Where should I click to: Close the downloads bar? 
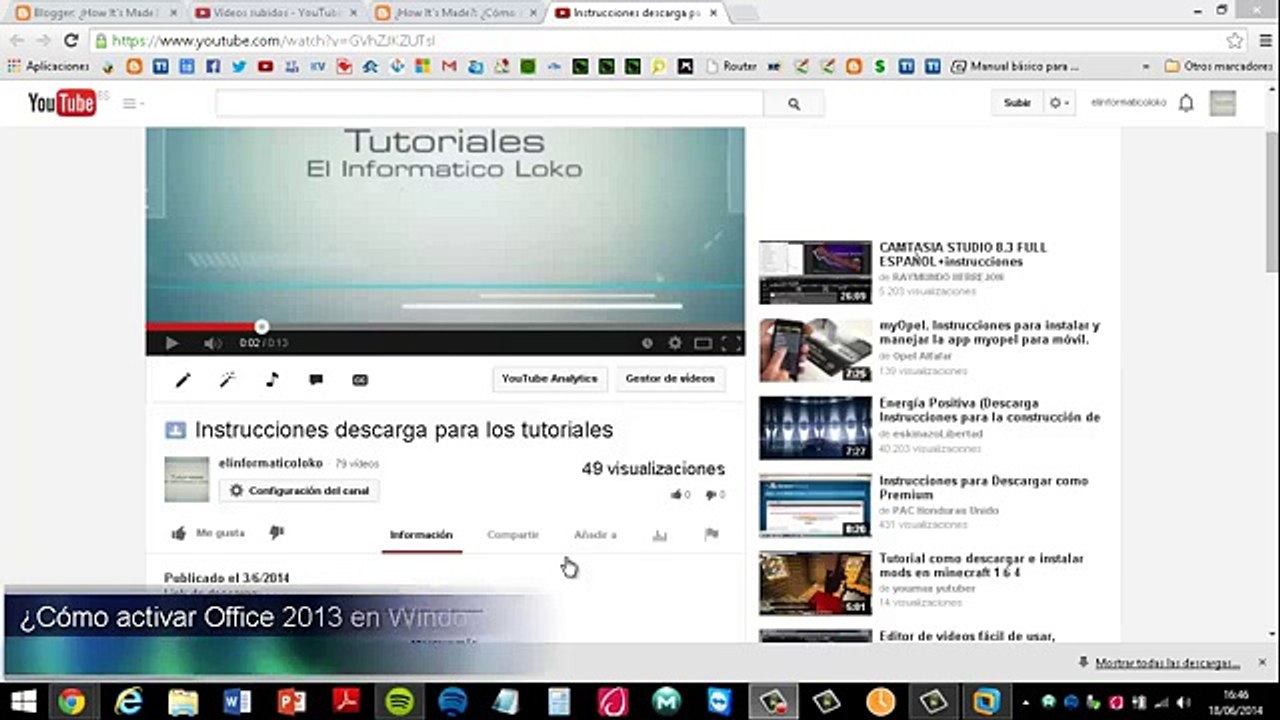[x=1263, y=663]
